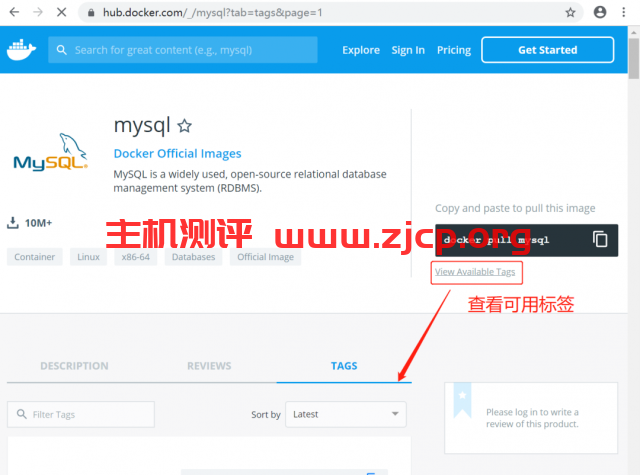Image resolution: width=640 pixels, height=475 pixels.
Task: Select the Official Image chip
Action: pyautogui.click(x=266, y=257)
